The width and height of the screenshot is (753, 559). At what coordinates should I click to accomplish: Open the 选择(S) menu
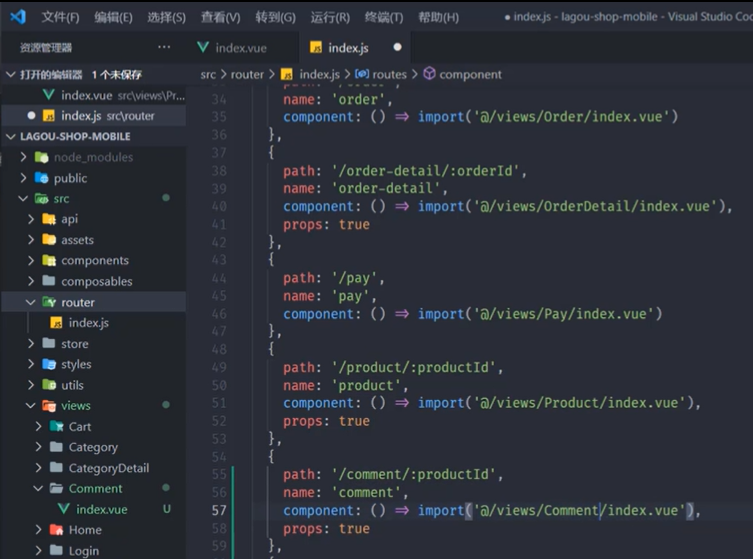point(166,17)
